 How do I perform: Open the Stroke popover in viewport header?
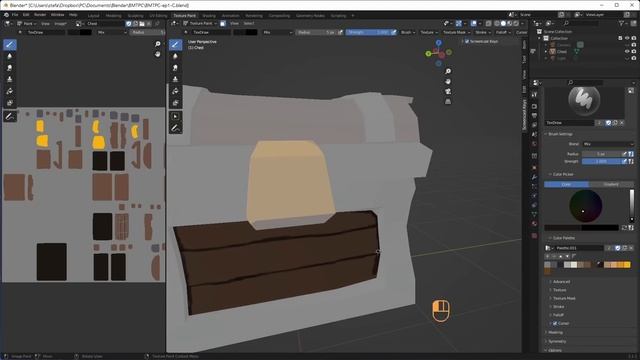[x=482, y=32]
